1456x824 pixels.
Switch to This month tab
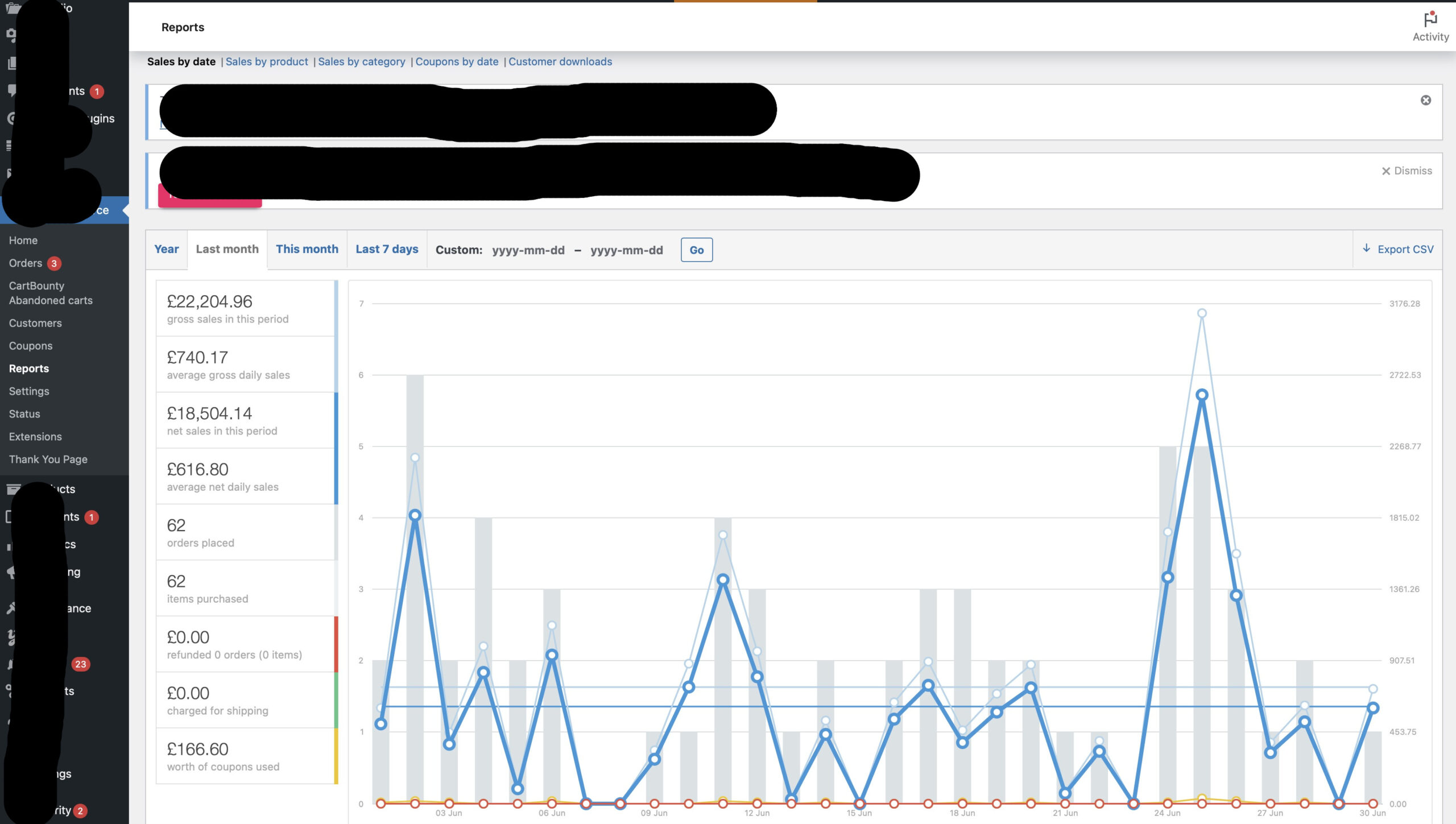(x=307, y=249)
